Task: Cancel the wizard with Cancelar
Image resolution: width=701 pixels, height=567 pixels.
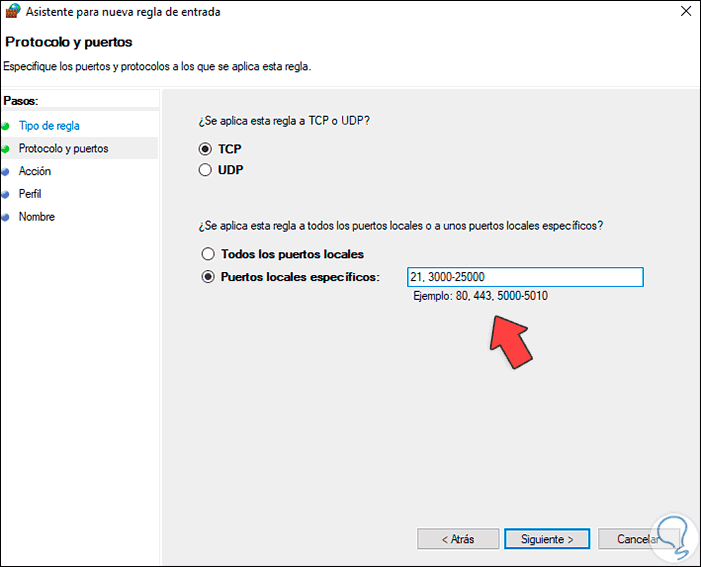Action: 636,539
